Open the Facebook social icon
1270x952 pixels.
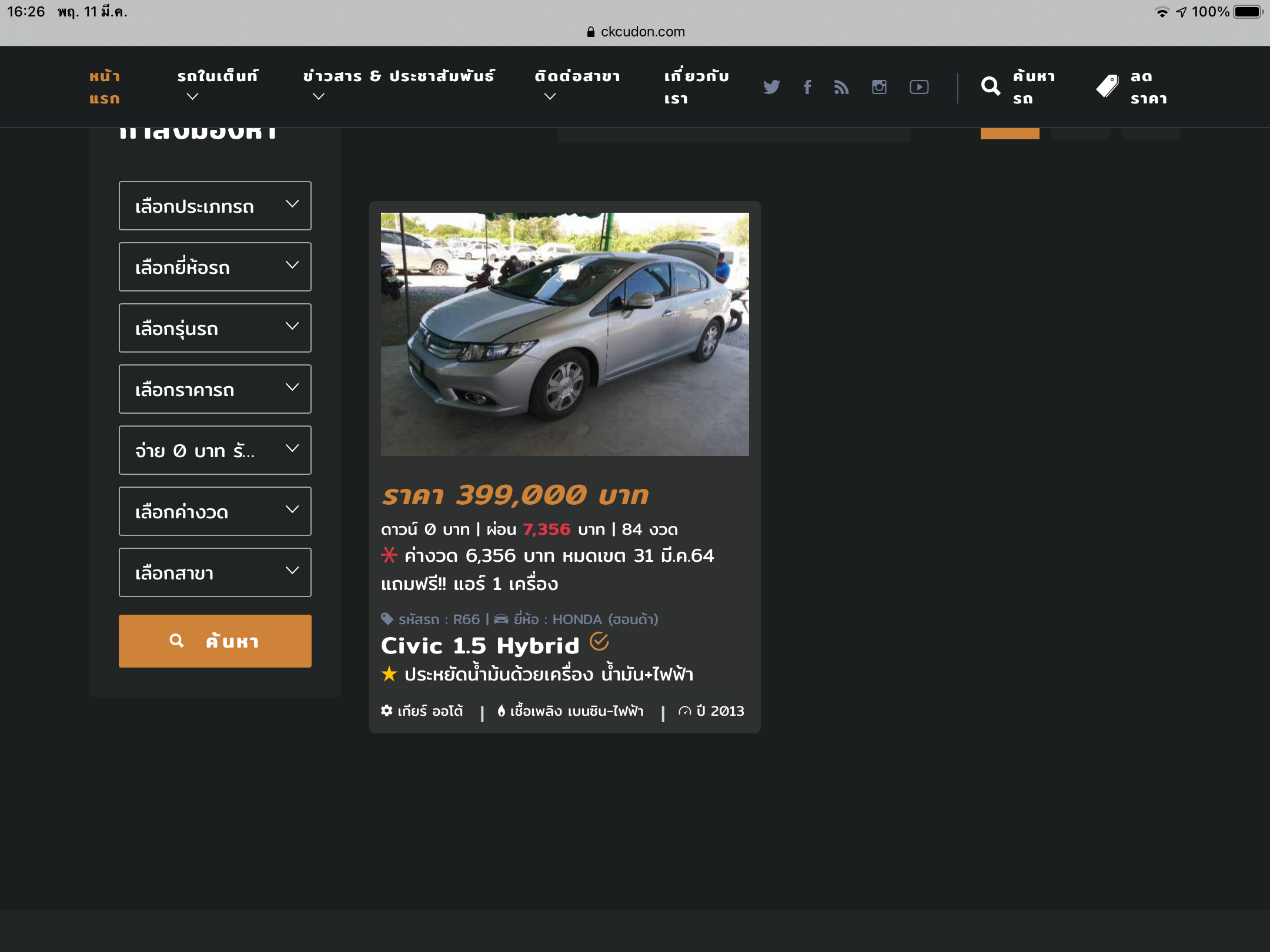tap(807, 87)
